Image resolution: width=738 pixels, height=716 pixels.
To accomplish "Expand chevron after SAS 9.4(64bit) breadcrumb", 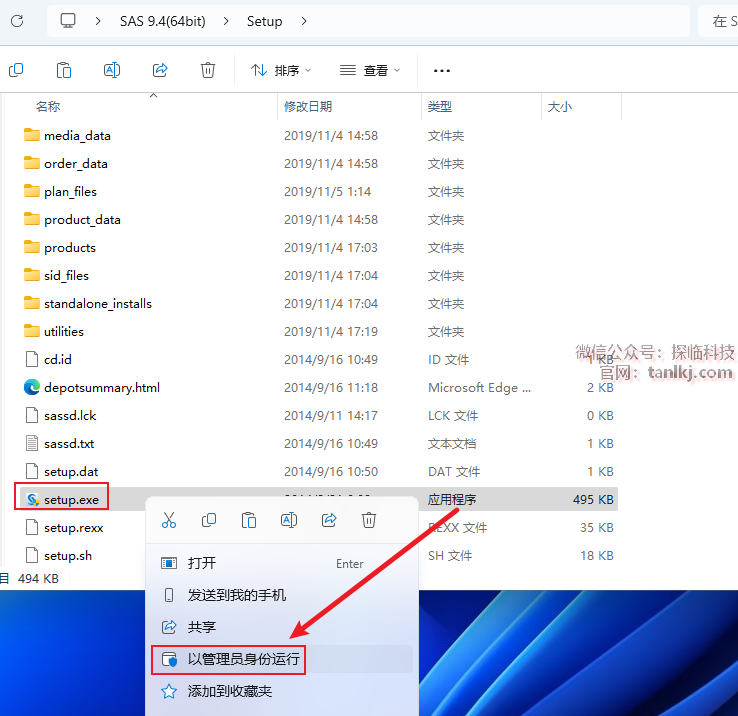I will 226,21.
